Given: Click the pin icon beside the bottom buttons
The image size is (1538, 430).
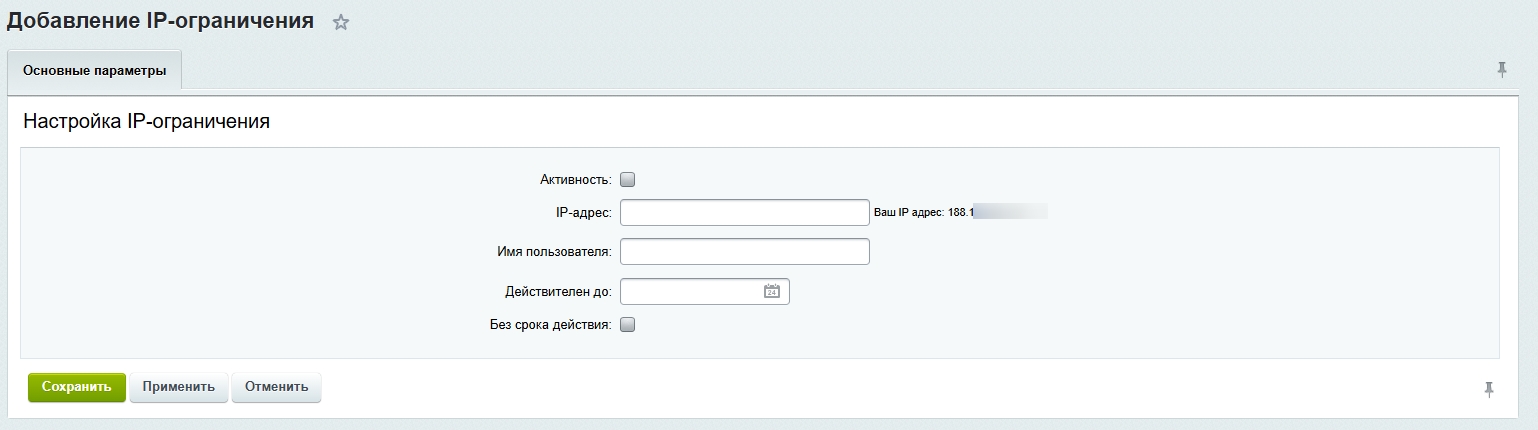Looking at the screenshot, I should 1488,389.
